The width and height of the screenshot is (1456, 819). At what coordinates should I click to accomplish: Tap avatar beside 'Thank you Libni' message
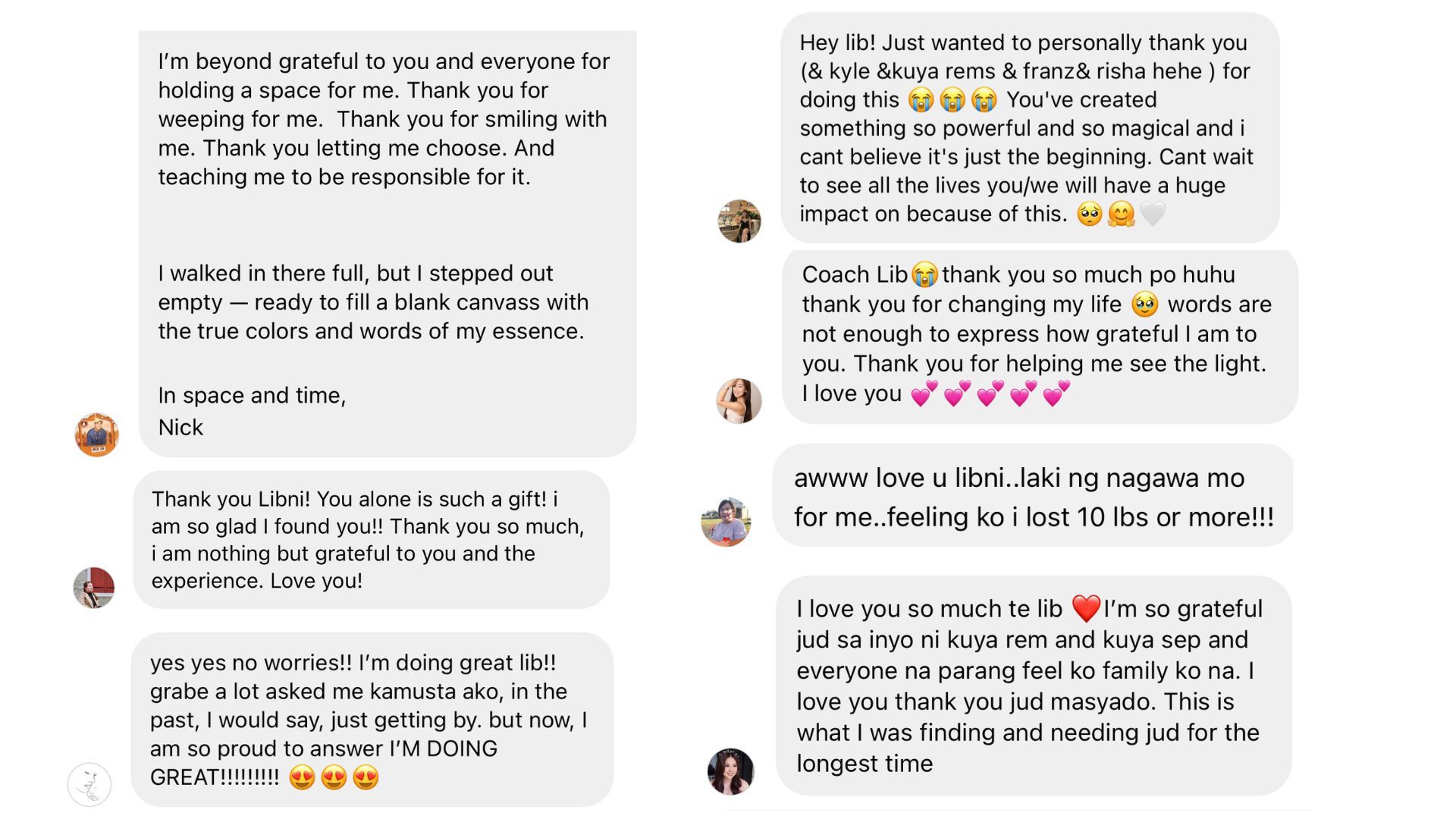tap(94, 587)
